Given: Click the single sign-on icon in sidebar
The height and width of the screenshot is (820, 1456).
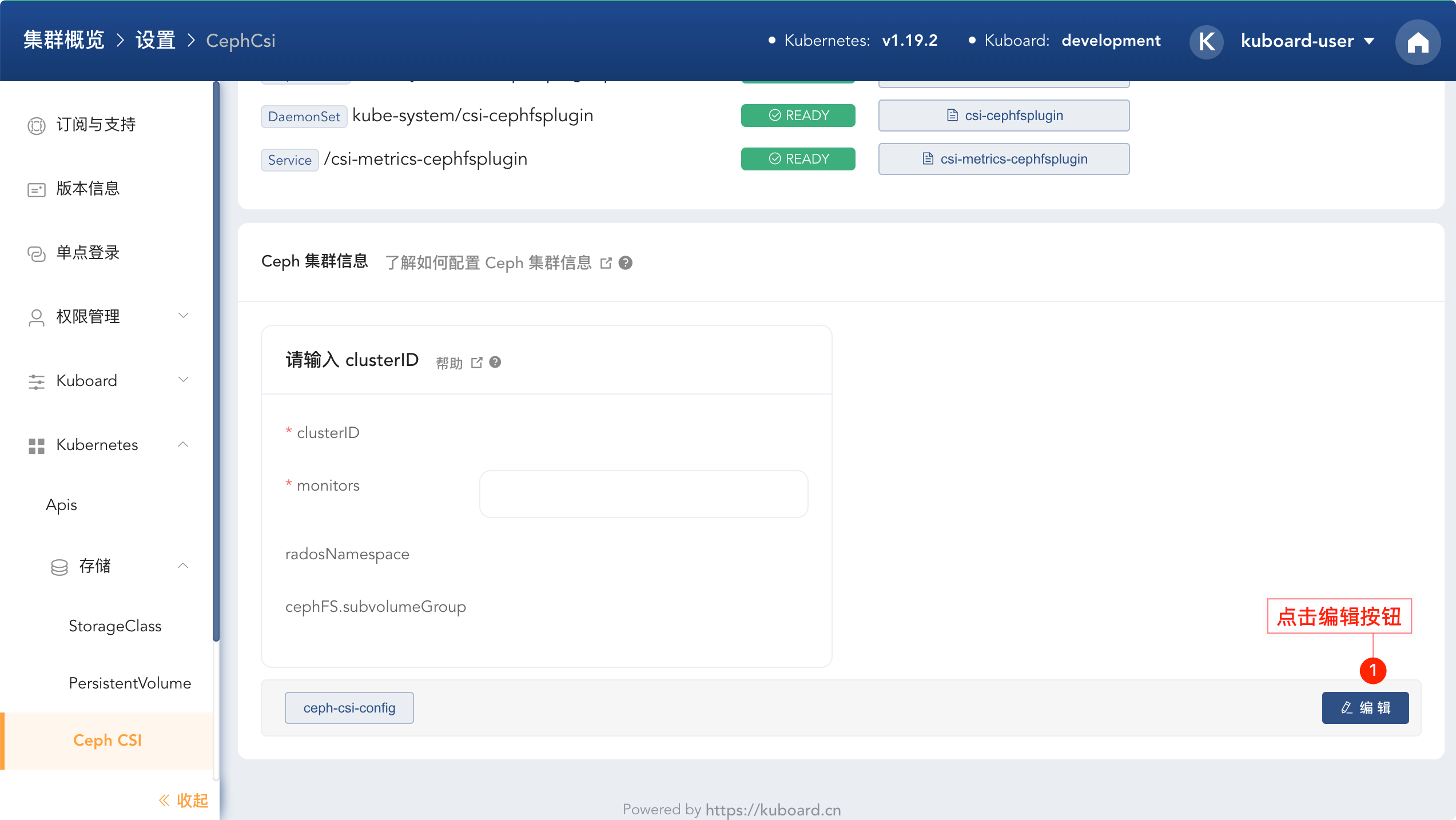Looking at the screenshot, I should 36,253.
